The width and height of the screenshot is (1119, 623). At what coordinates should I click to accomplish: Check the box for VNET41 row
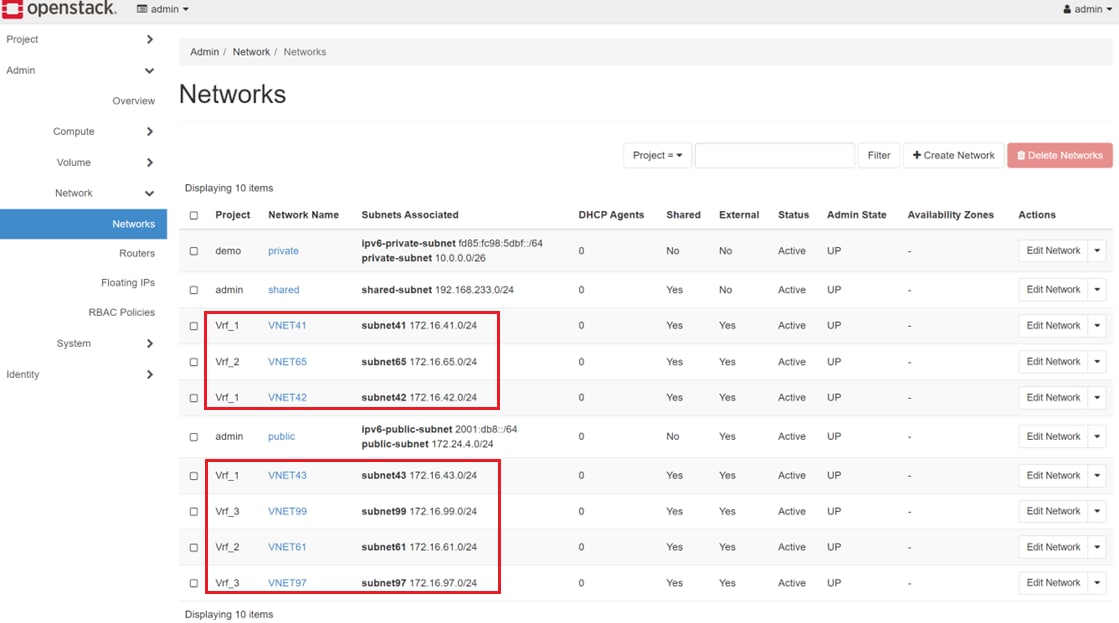click(193, 325)
